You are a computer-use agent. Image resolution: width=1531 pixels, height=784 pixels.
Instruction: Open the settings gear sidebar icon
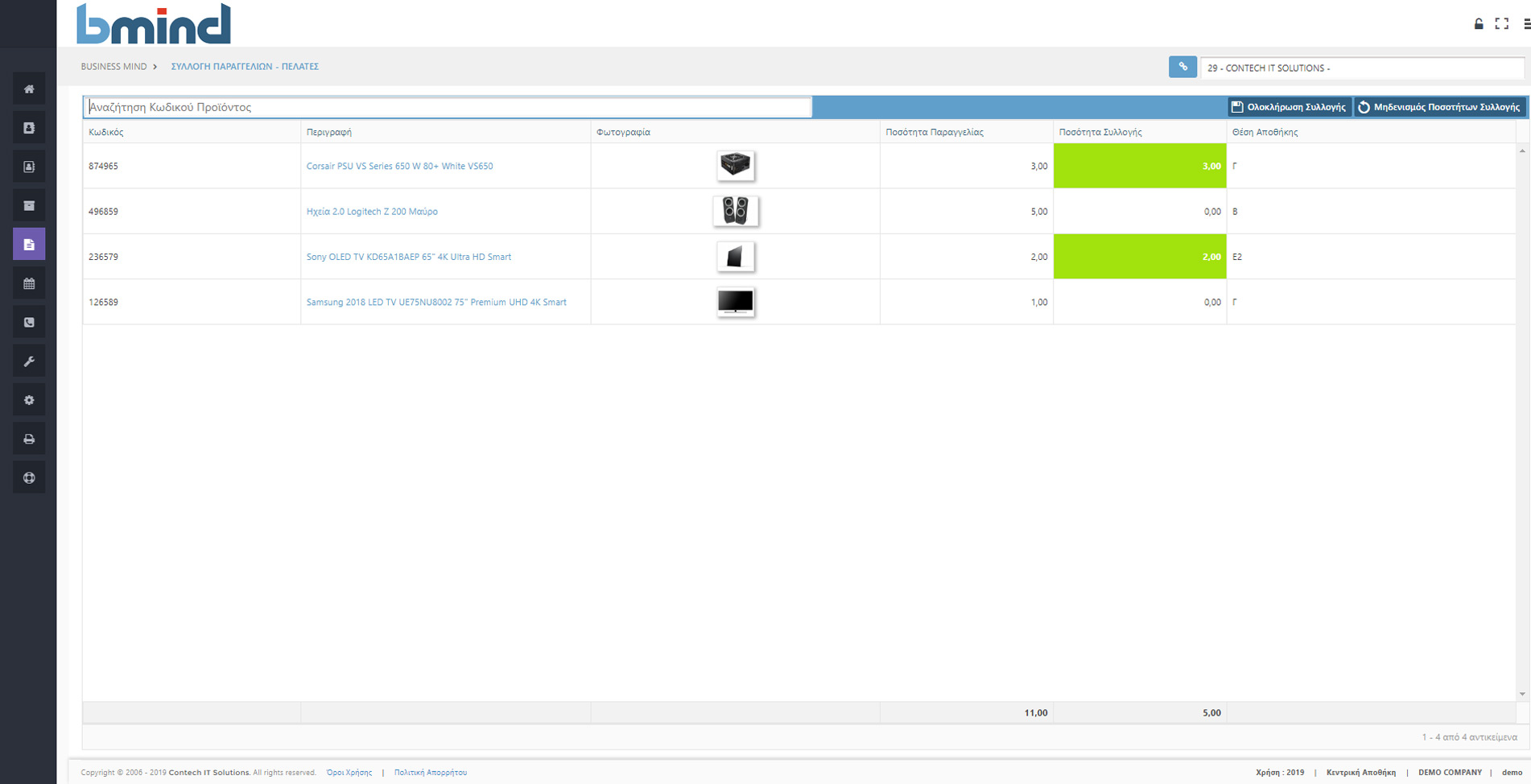[x=29, y=400]
